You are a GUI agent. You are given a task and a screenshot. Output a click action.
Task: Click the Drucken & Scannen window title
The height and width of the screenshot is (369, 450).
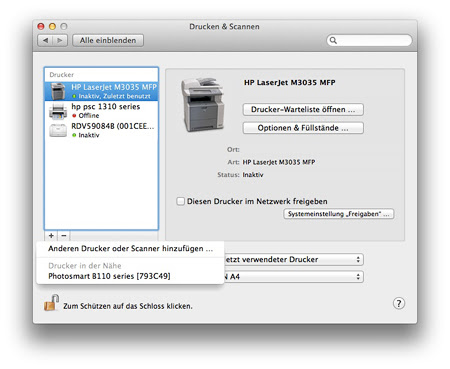click(224, 27)
